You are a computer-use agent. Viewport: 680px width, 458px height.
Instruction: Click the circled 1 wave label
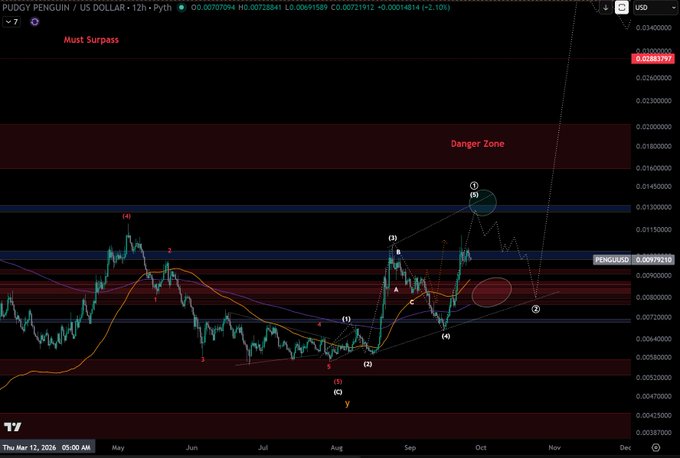474,186
